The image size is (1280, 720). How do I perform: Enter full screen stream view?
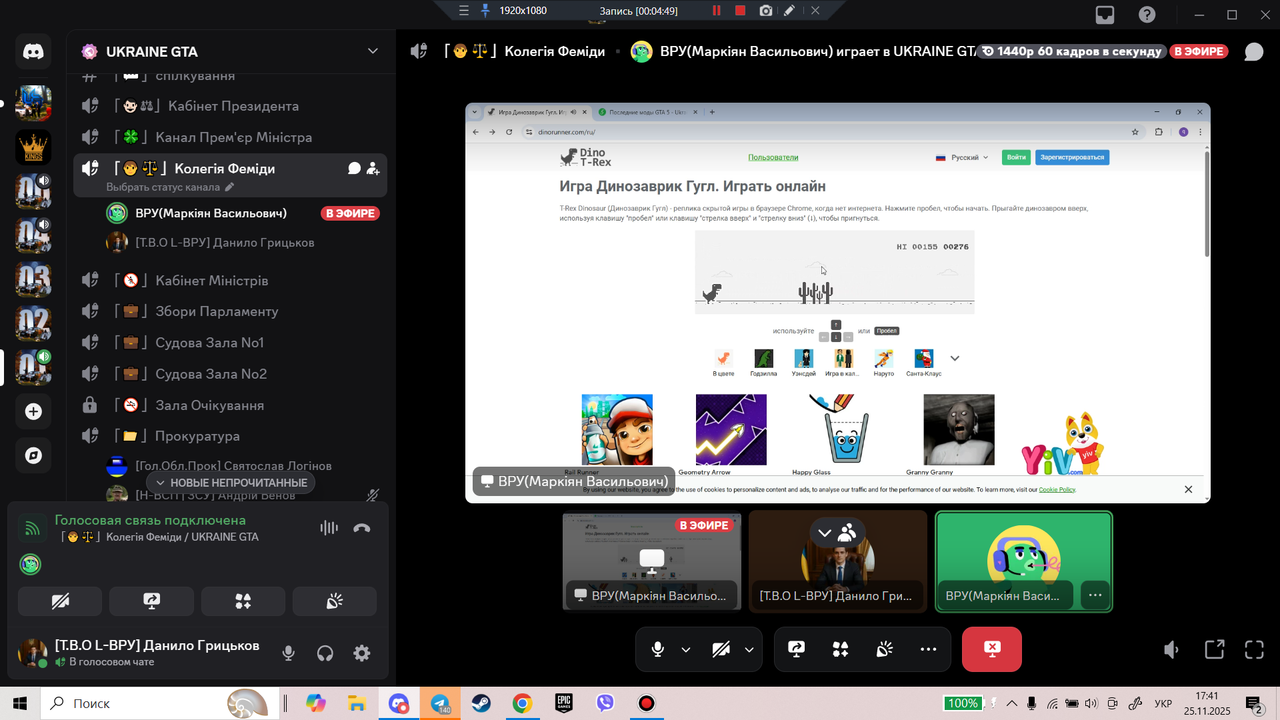[1254, 650]
